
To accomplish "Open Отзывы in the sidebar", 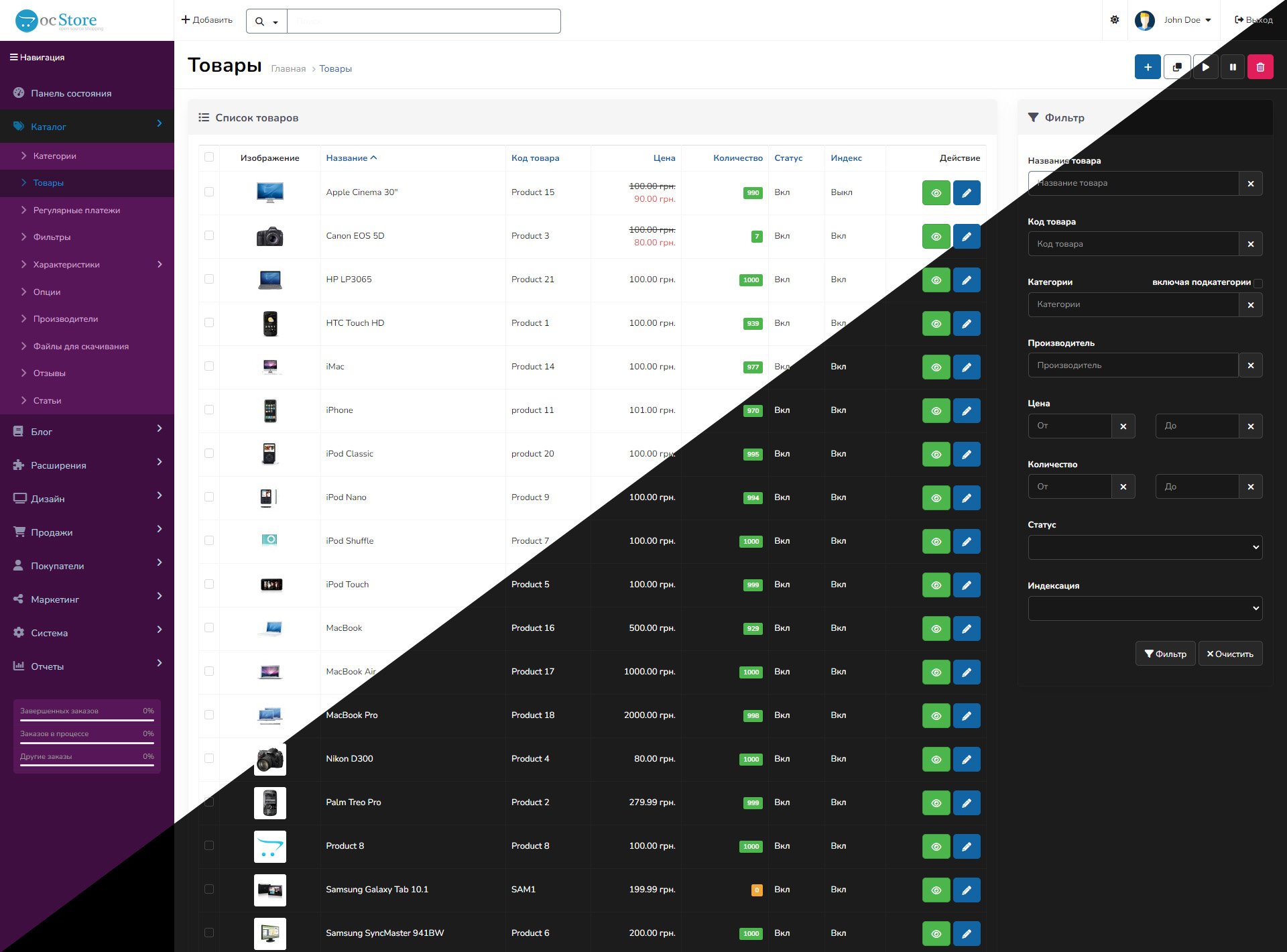I will (87, 373).
